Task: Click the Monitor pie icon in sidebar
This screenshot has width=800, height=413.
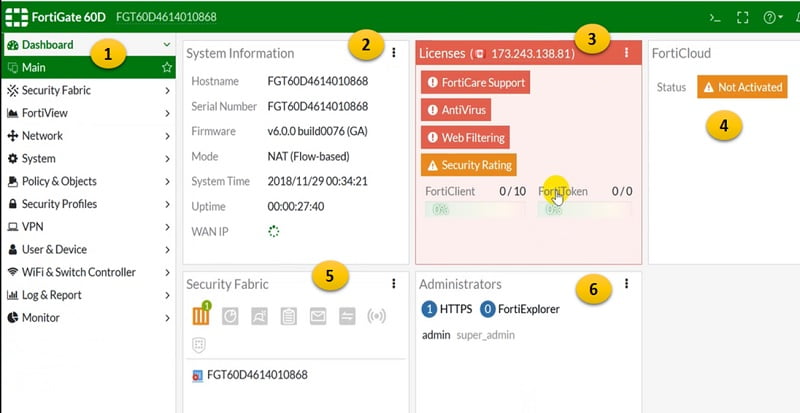Action: (13, 318)
